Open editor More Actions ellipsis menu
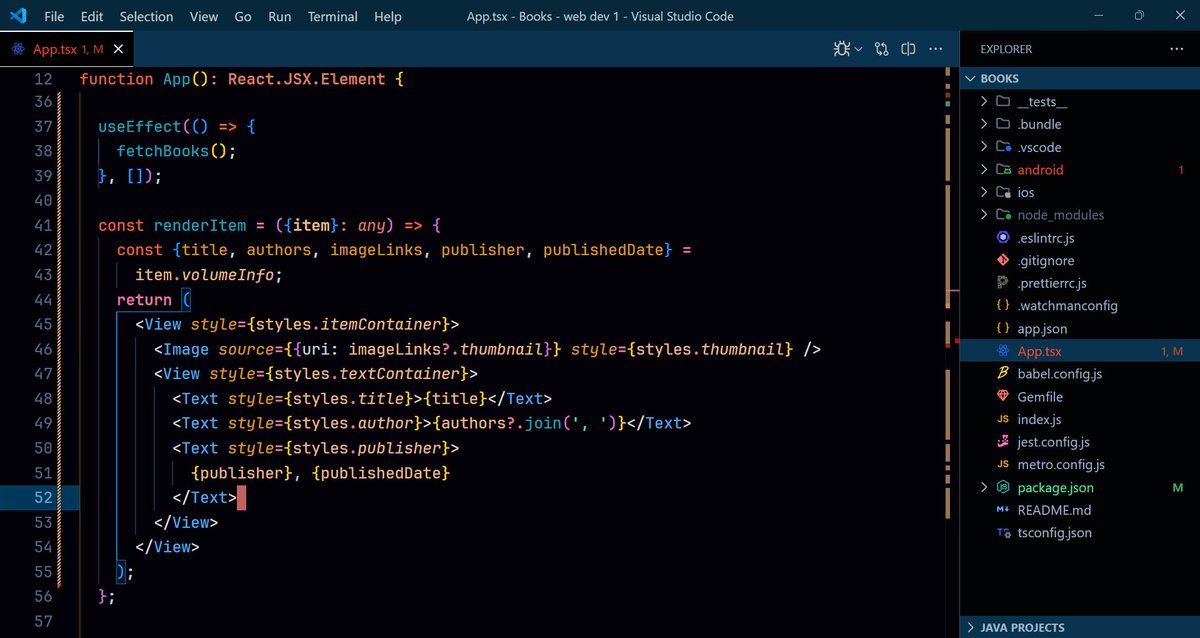This screenshot has width=1200, height=638. [x=936, y=49]
